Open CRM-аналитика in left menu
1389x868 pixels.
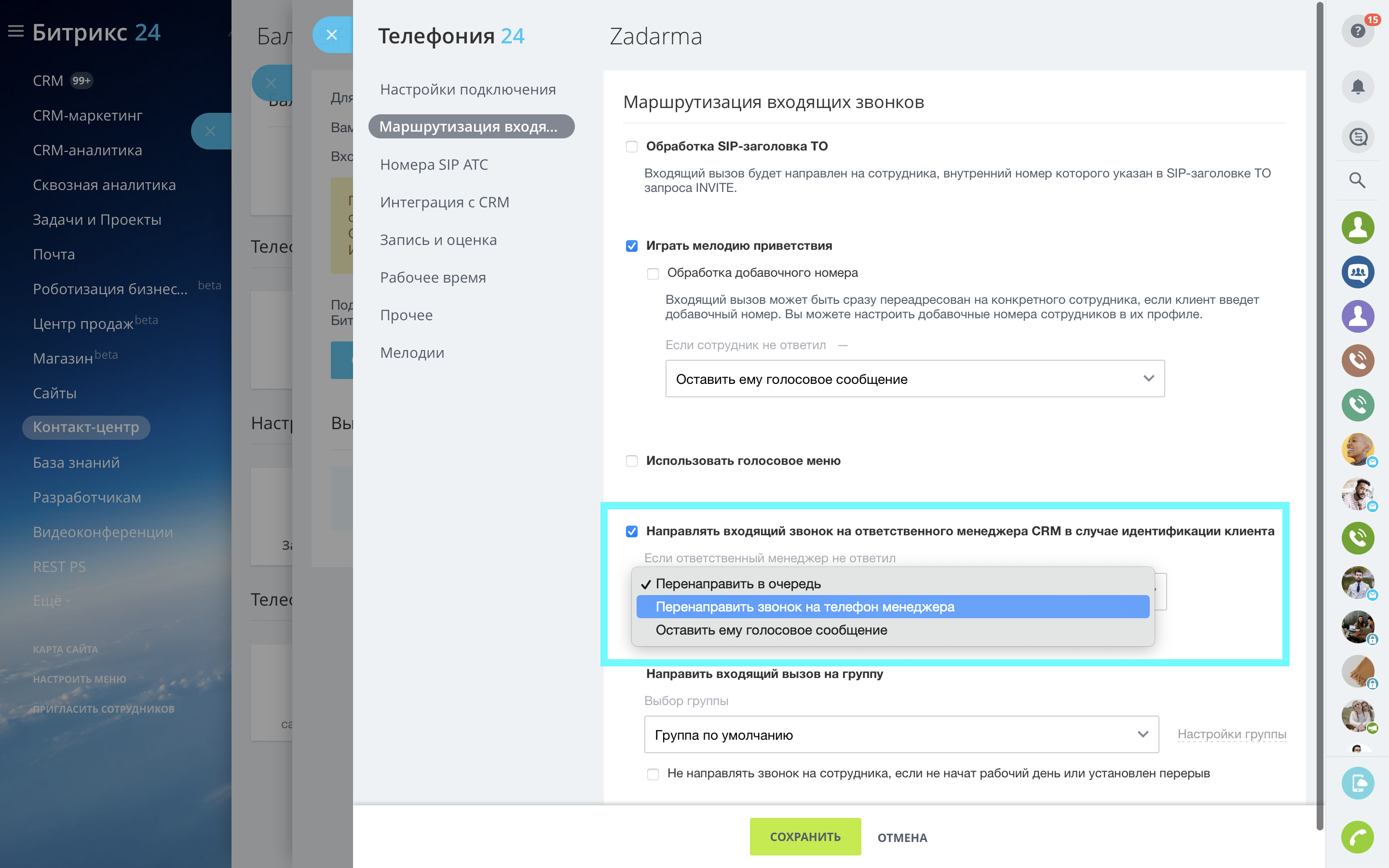click(x=87, y=150)
